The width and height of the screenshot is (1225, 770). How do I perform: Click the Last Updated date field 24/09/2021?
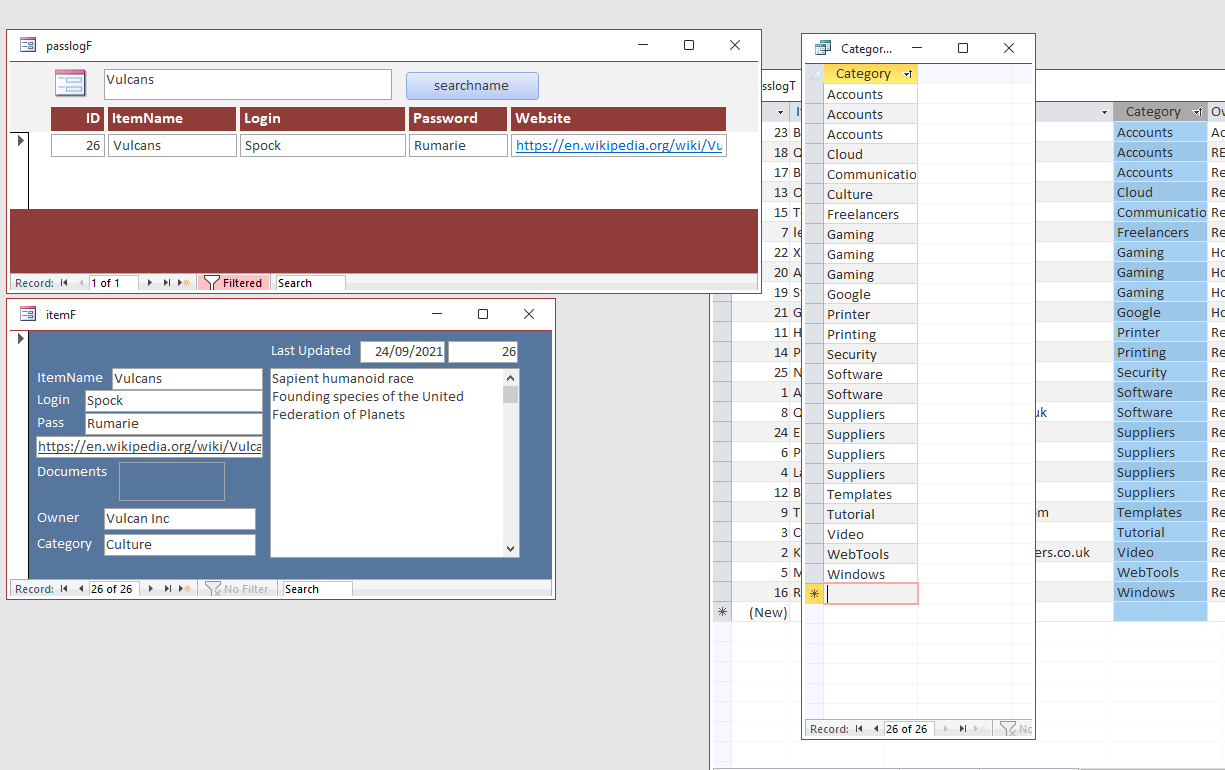tap(403, 351)
